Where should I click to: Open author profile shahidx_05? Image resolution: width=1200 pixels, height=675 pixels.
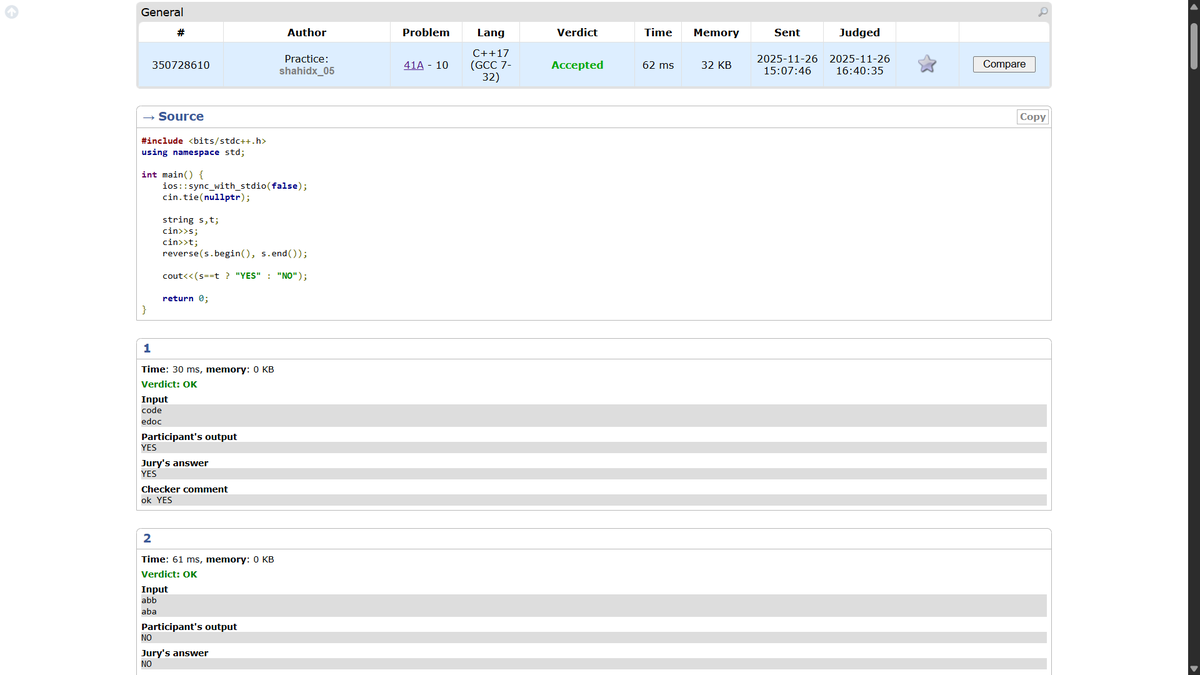tap(307, 71)
